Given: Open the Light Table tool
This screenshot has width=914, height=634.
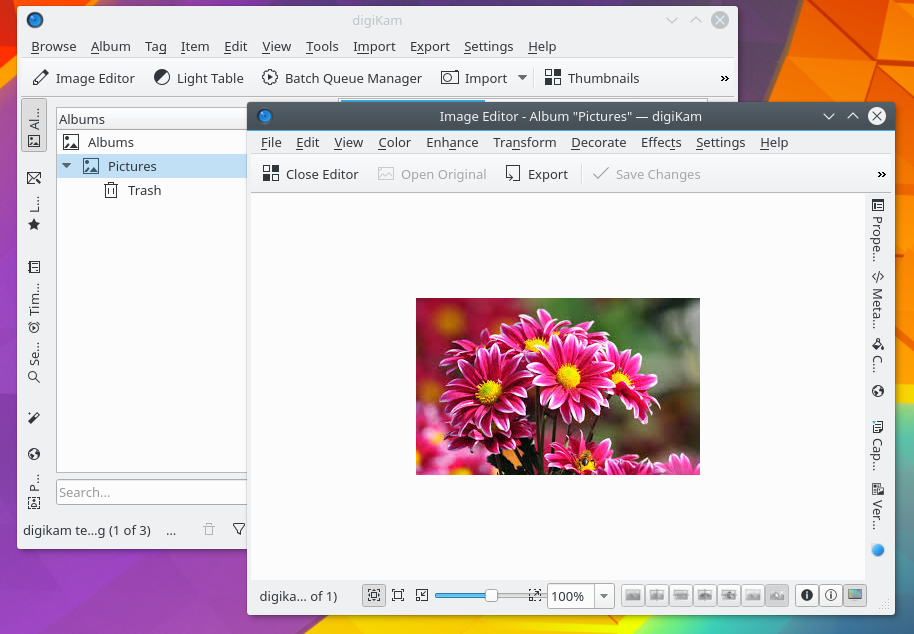Looking at the screenshot, I should coord(198,78).
